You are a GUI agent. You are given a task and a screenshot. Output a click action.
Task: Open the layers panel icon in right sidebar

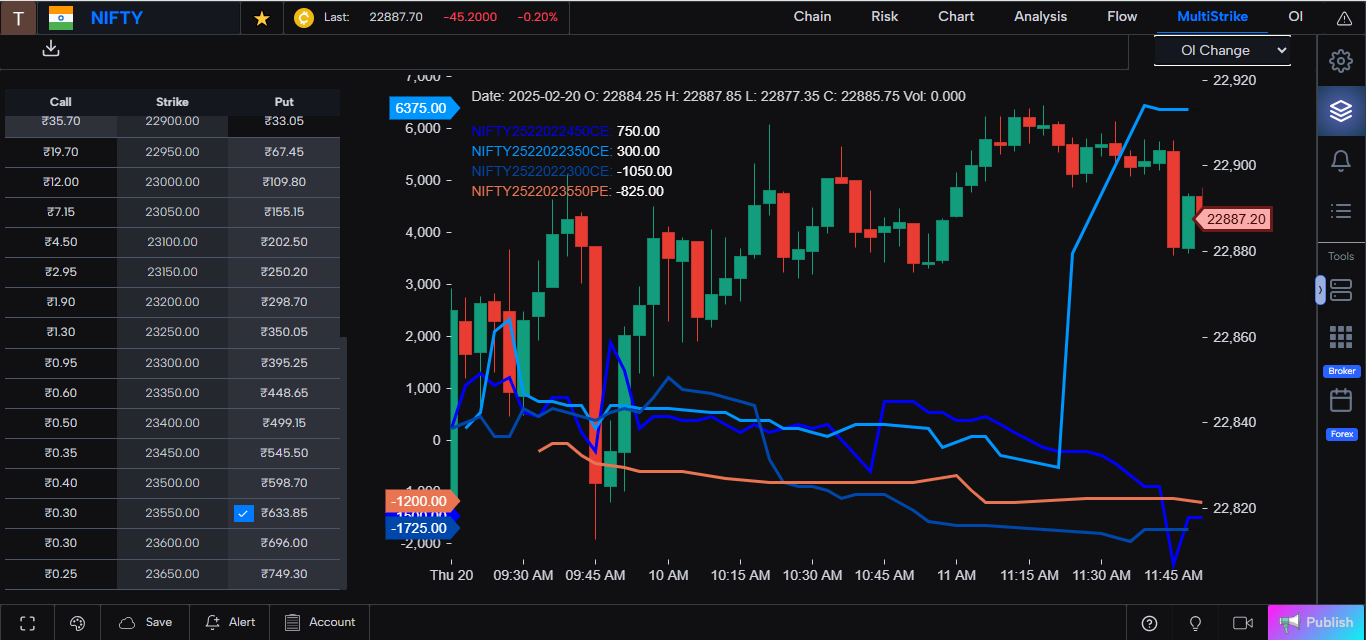[1341, 111]
